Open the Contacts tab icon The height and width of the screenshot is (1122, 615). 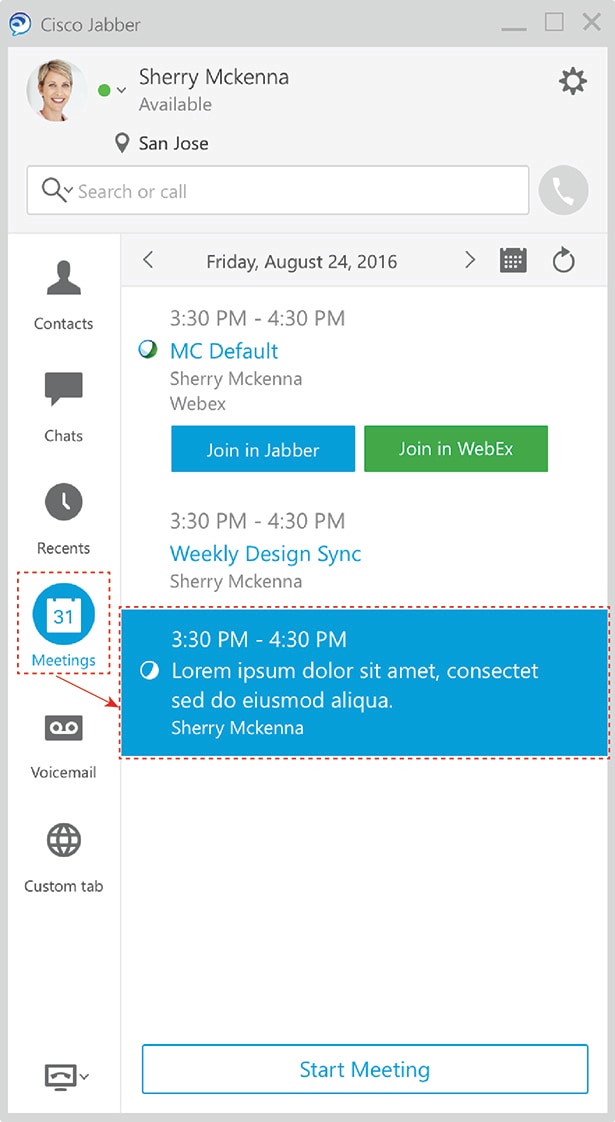pyautogui.click(x=64, y=278)
